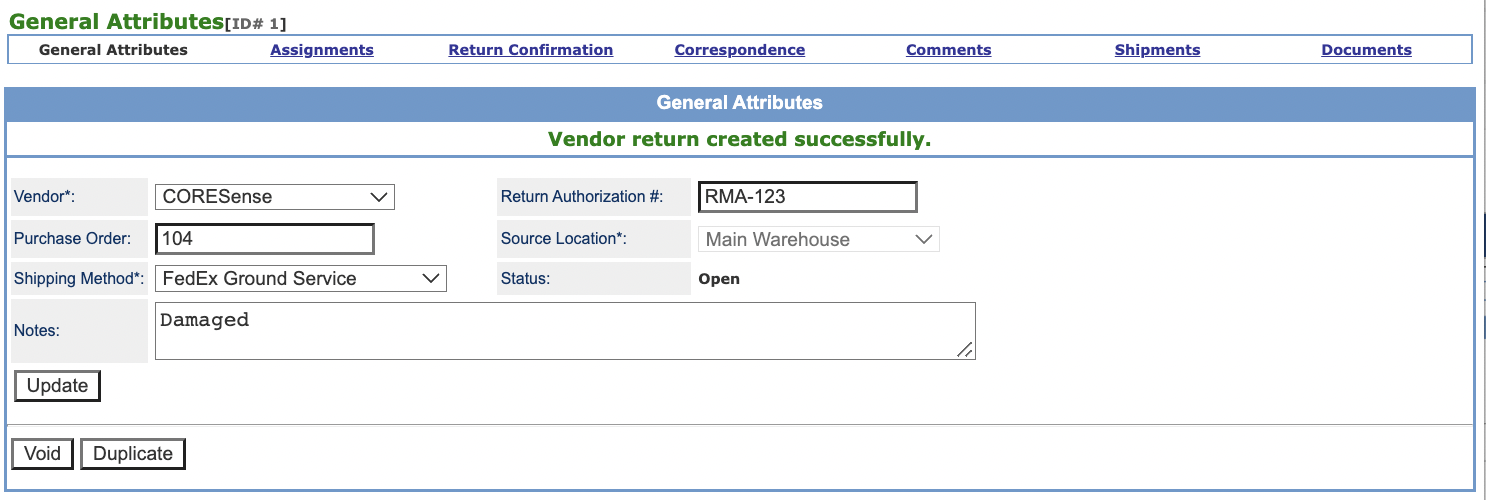1486x500 pixels.
Task: Click the Void button
Action: click(42, 454)
